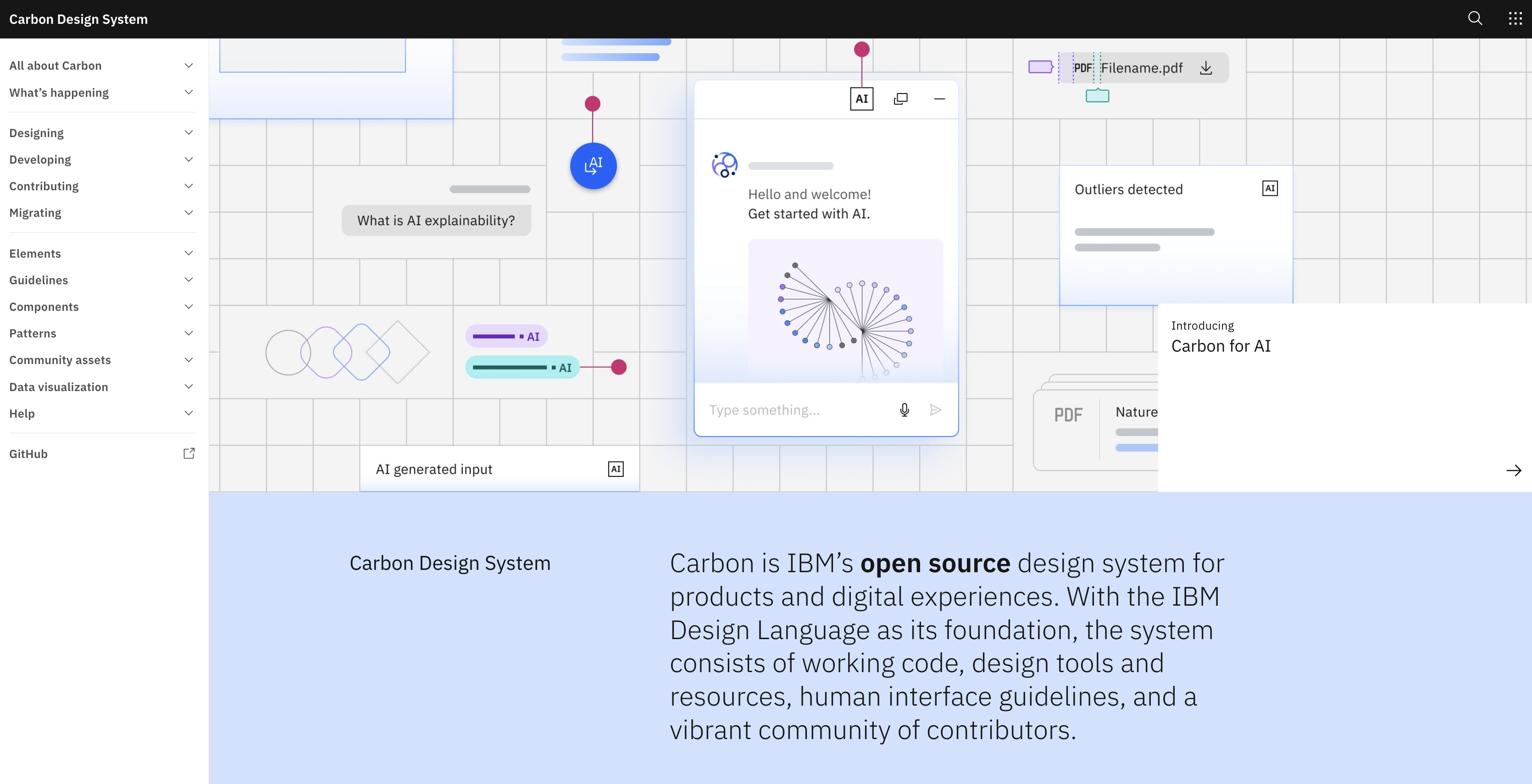Image resolution: width=1532 pixels, height=784 pixels.
Task: Open the Guidelines navigation item
Action: click(102, 280)
